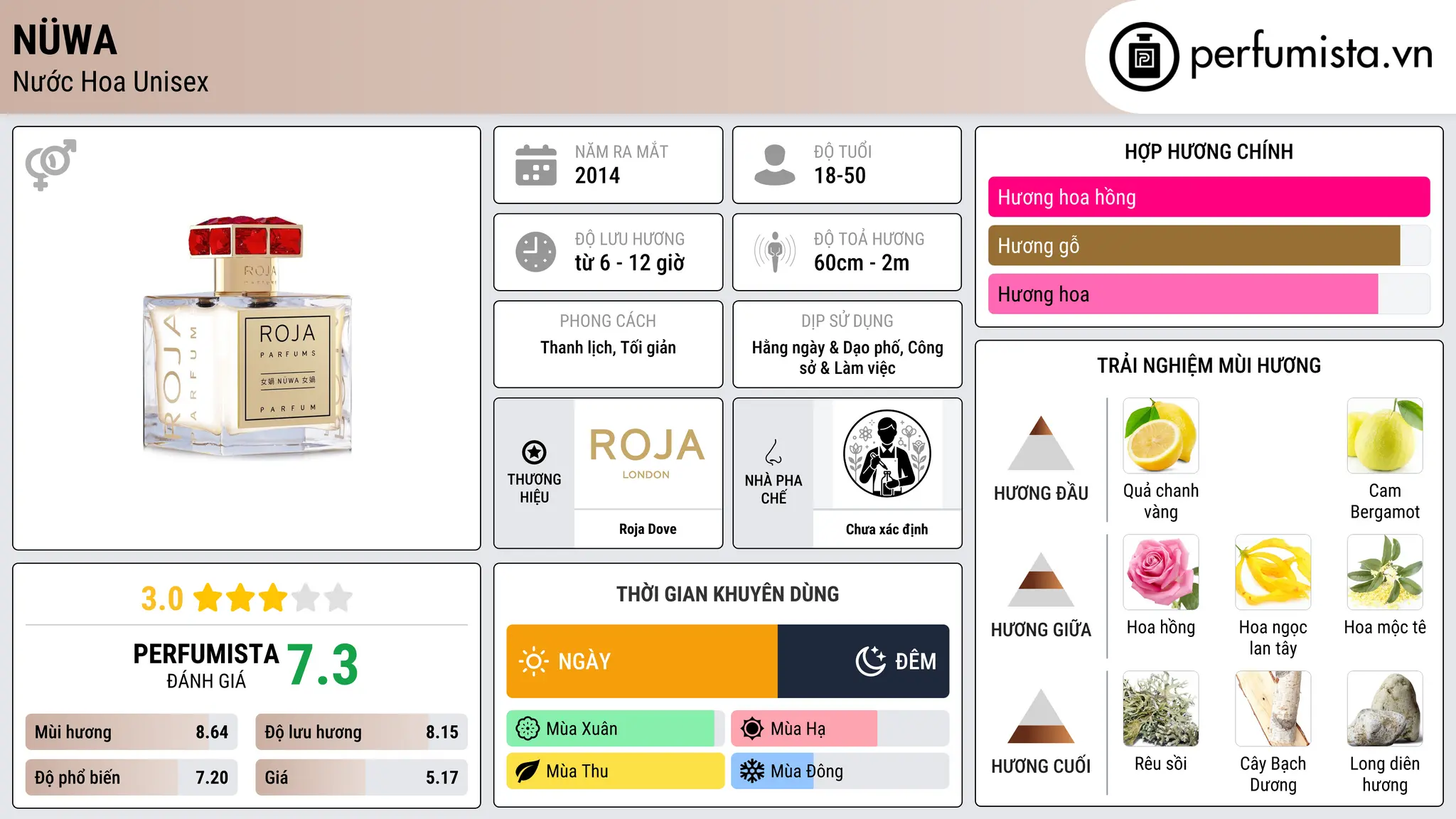This screenshot has height=819, width=1456.
Task: Click the middle note pyramid icon Hương giữa
Action: point(1041,579)
